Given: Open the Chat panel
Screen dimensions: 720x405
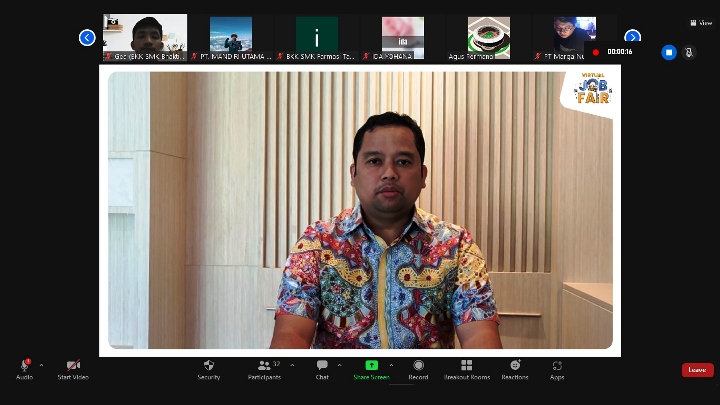Looking at the screenshot, I should pos(322,366).
